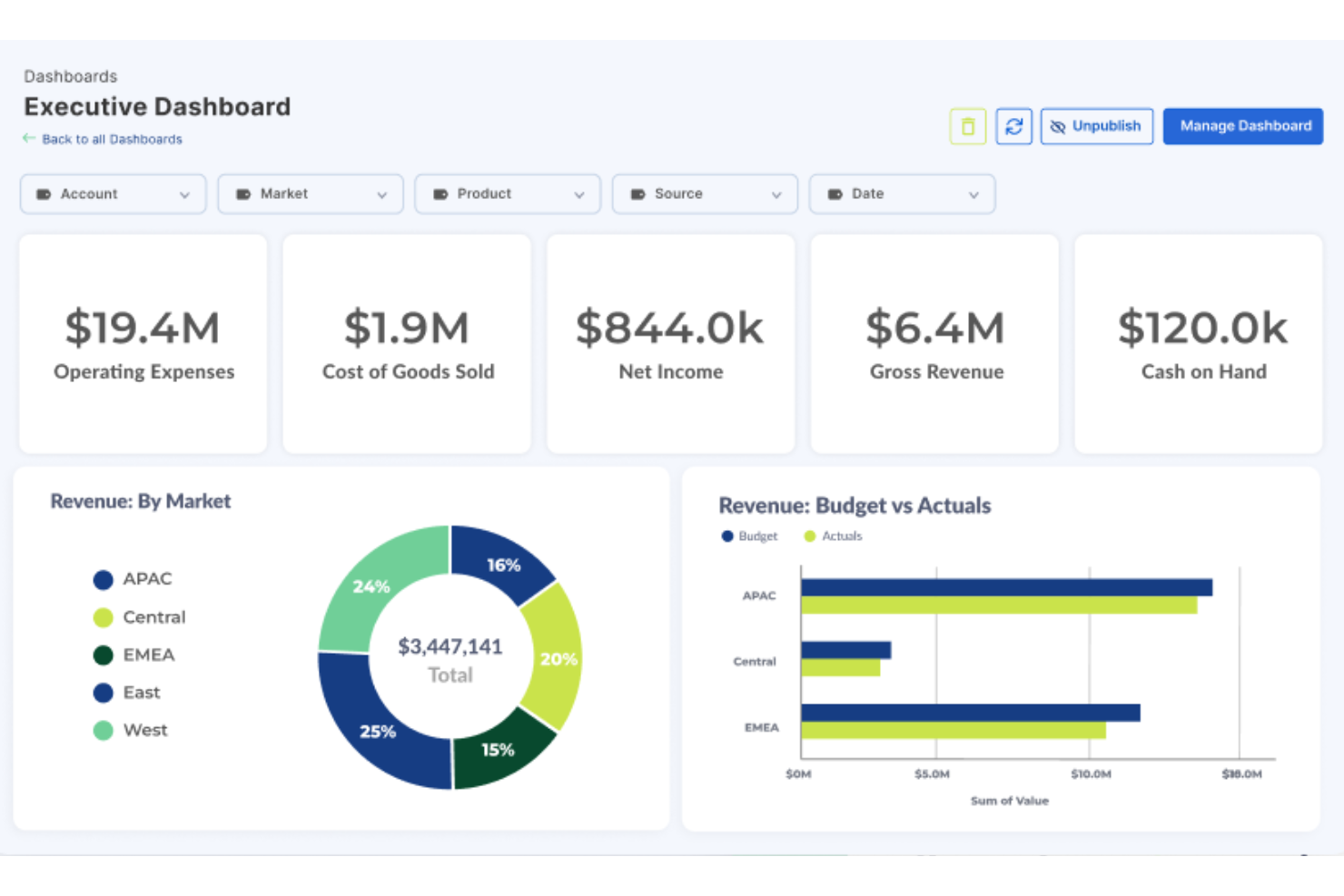1344x896 pixels.
Task: Click the Sum of Value axis label
Action: click(1010, 801)
